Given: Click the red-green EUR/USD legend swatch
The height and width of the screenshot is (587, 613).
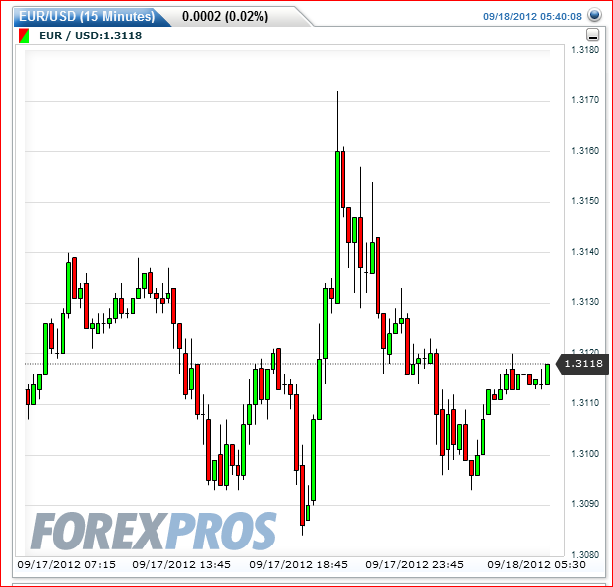Looking at the screenshot, I should pos(24,36).
